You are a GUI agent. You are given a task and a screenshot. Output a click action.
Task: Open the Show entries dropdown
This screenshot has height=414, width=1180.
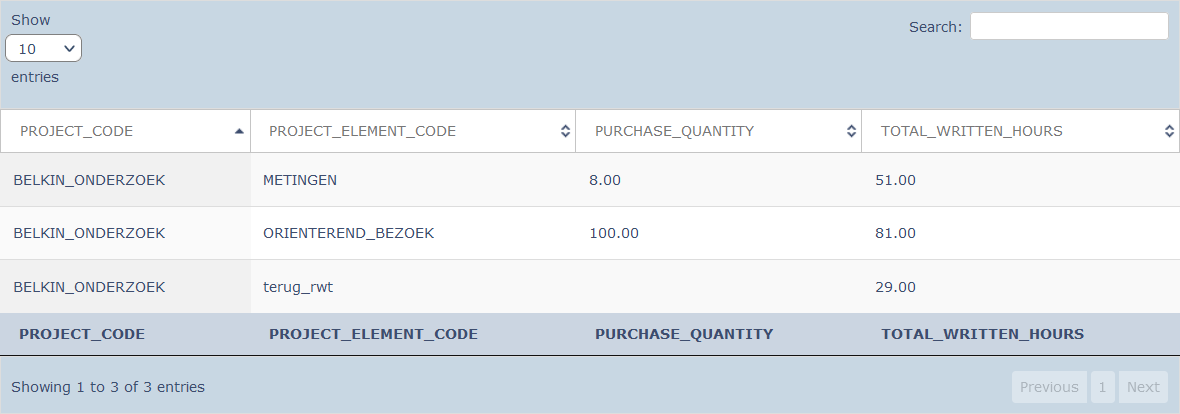[x=44, y=48]
